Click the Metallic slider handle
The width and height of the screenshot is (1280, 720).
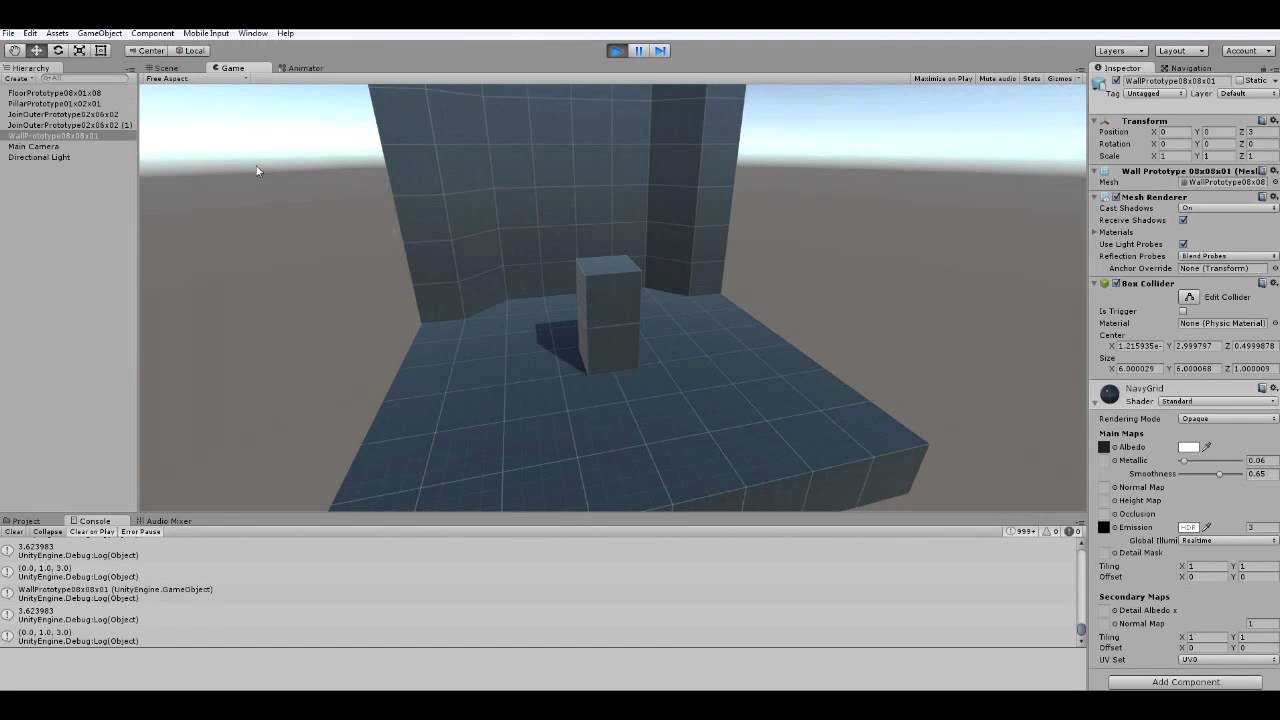coord(1184,460)
